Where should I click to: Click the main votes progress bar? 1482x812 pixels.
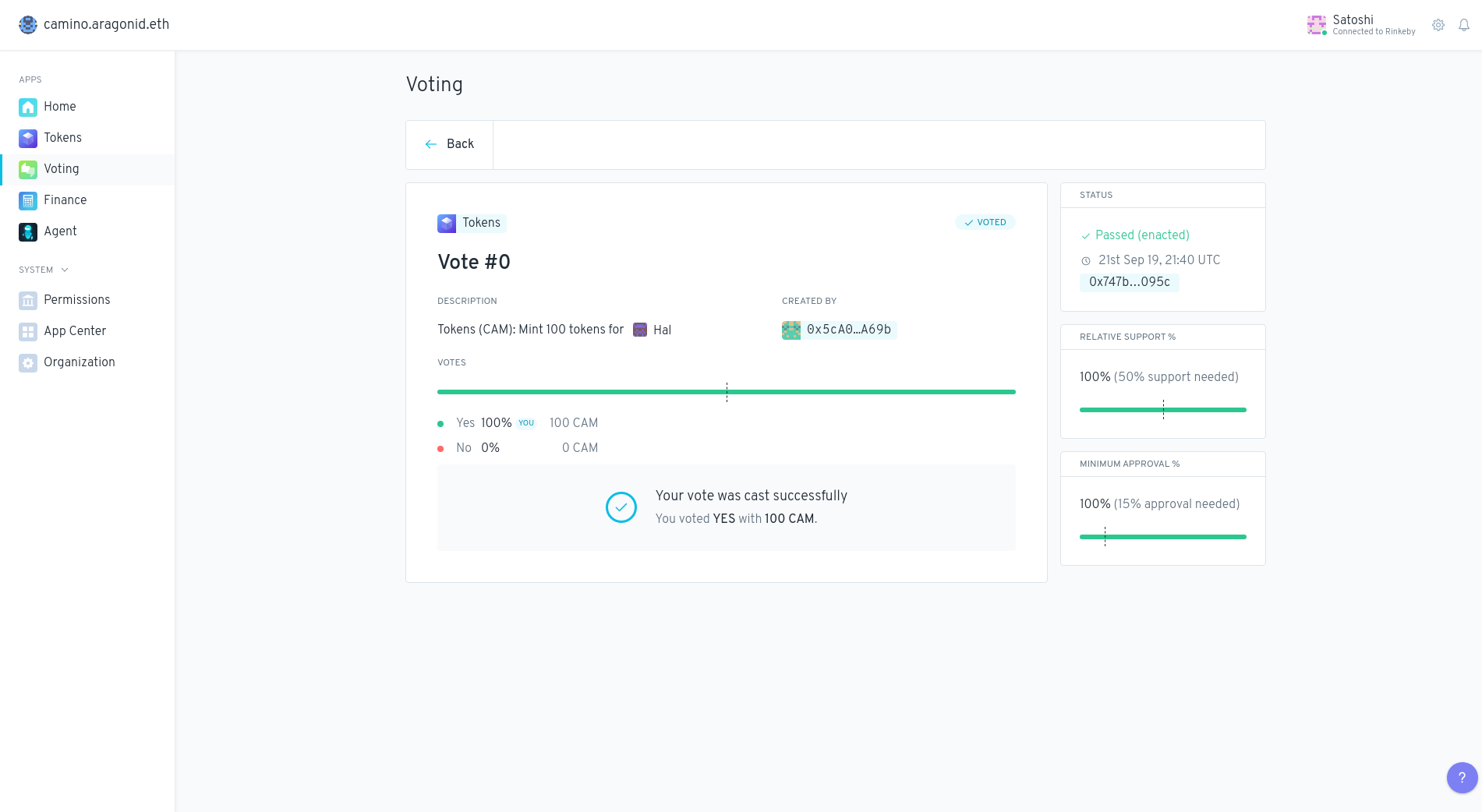click(x=726, y=392)
